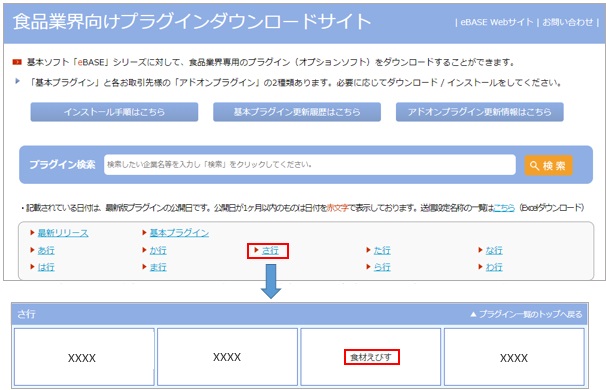
Task: Click the orange 検索 button
Action: coord(548,165)
